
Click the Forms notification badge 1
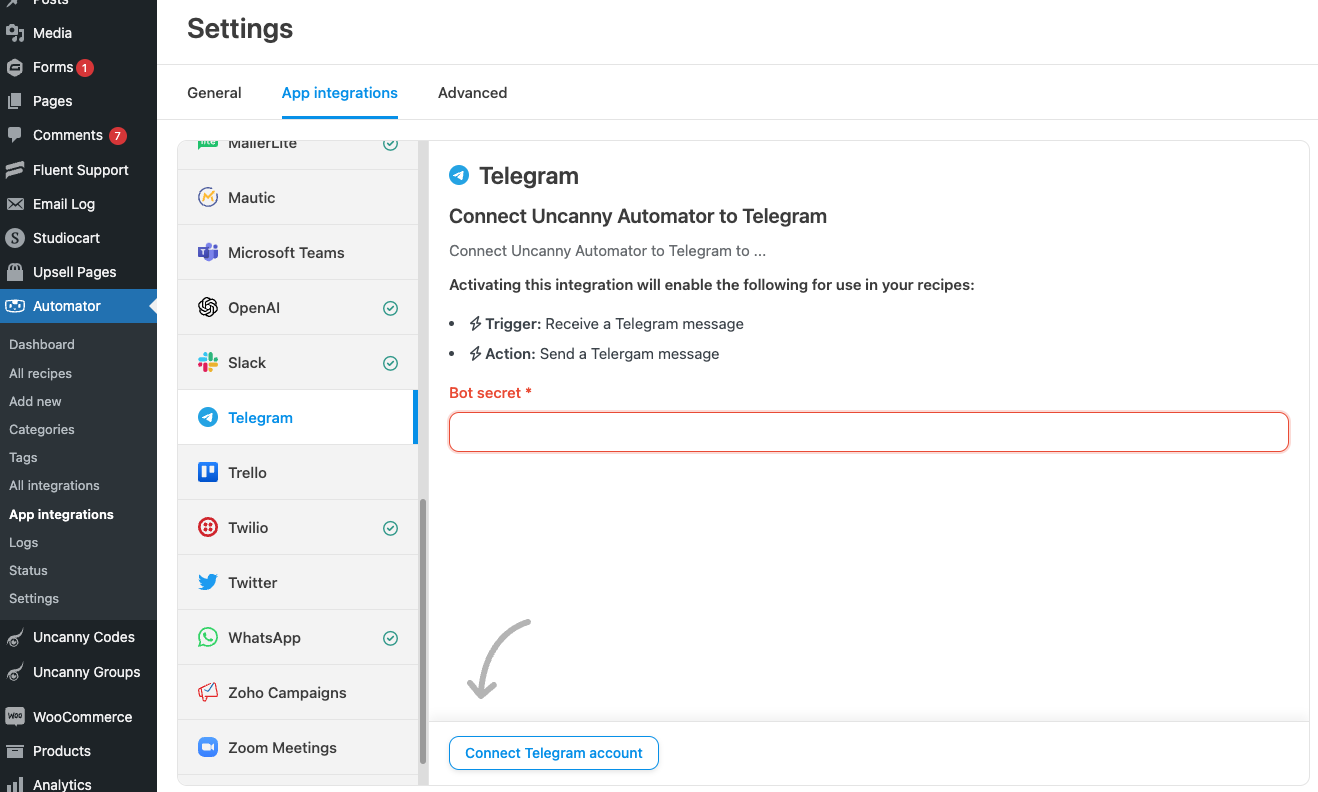[x=85, y=68]
